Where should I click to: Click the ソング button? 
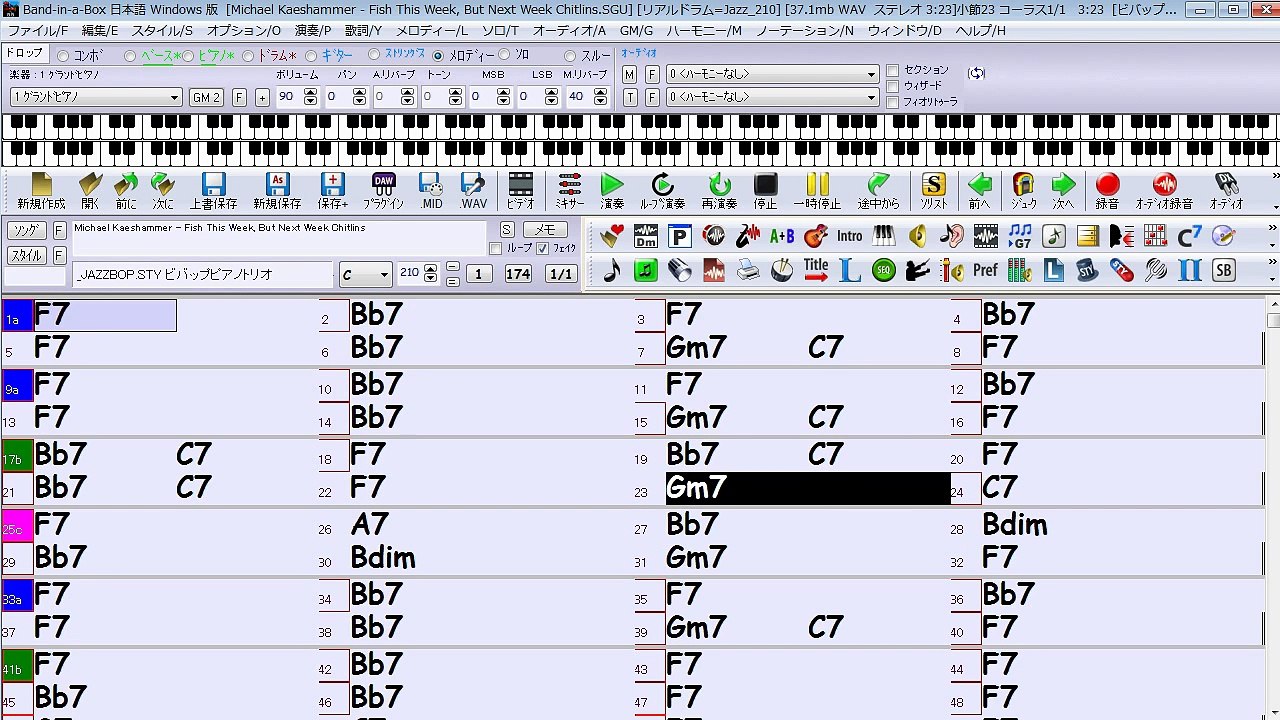(25, 230)
